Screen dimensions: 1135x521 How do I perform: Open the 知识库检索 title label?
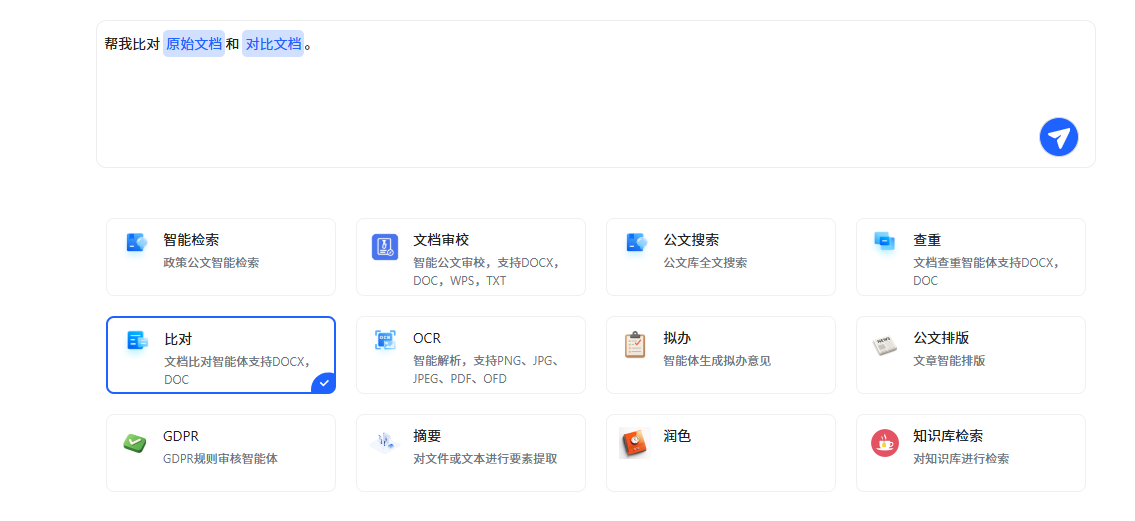click(947, 436)
